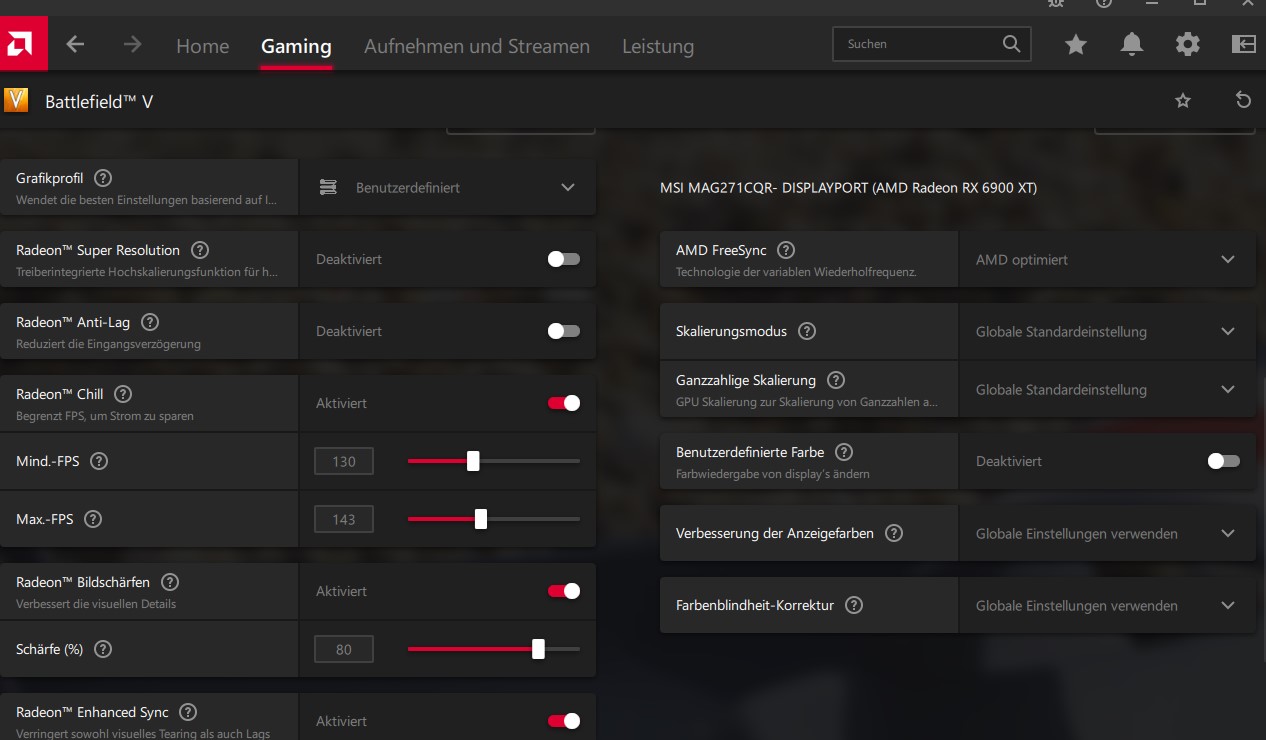Show help for Radeon Bildschärfen

point(170,582)
